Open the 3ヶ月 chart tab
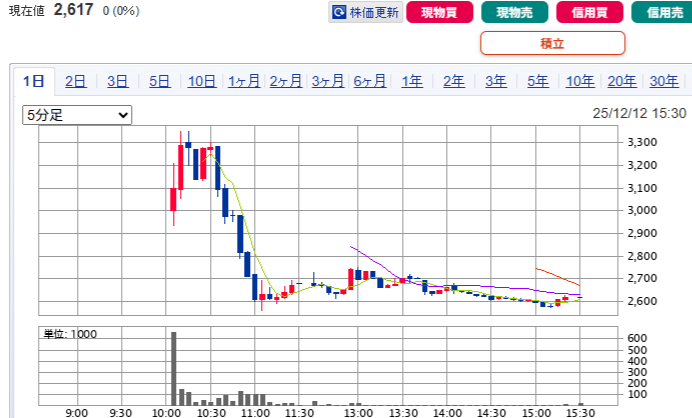The width and height of the screenshot is (692, 418). click(x=328, y=81)
